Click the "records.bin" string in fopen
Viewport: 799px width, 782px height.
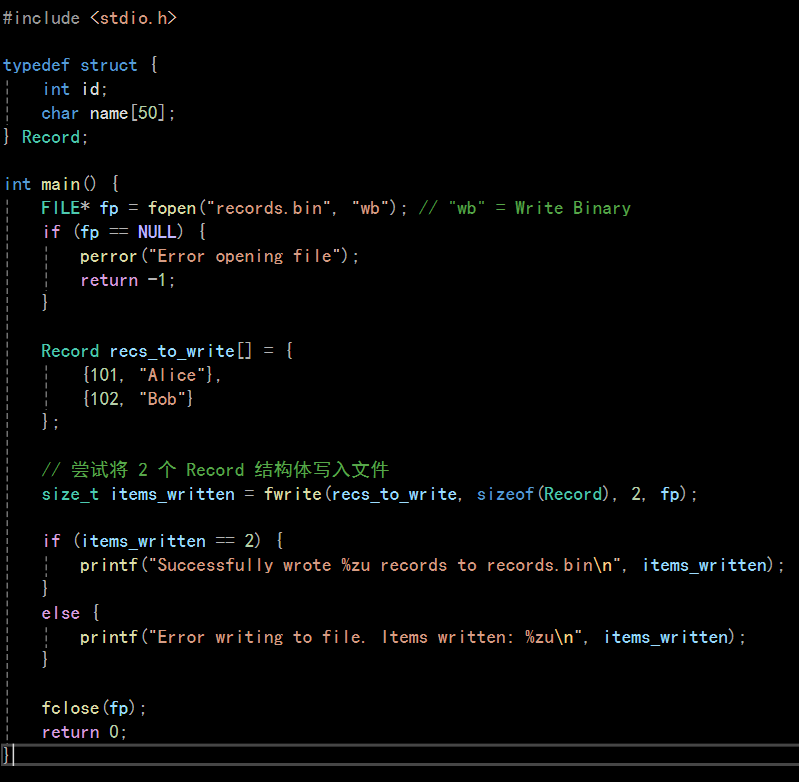point(269,208)
